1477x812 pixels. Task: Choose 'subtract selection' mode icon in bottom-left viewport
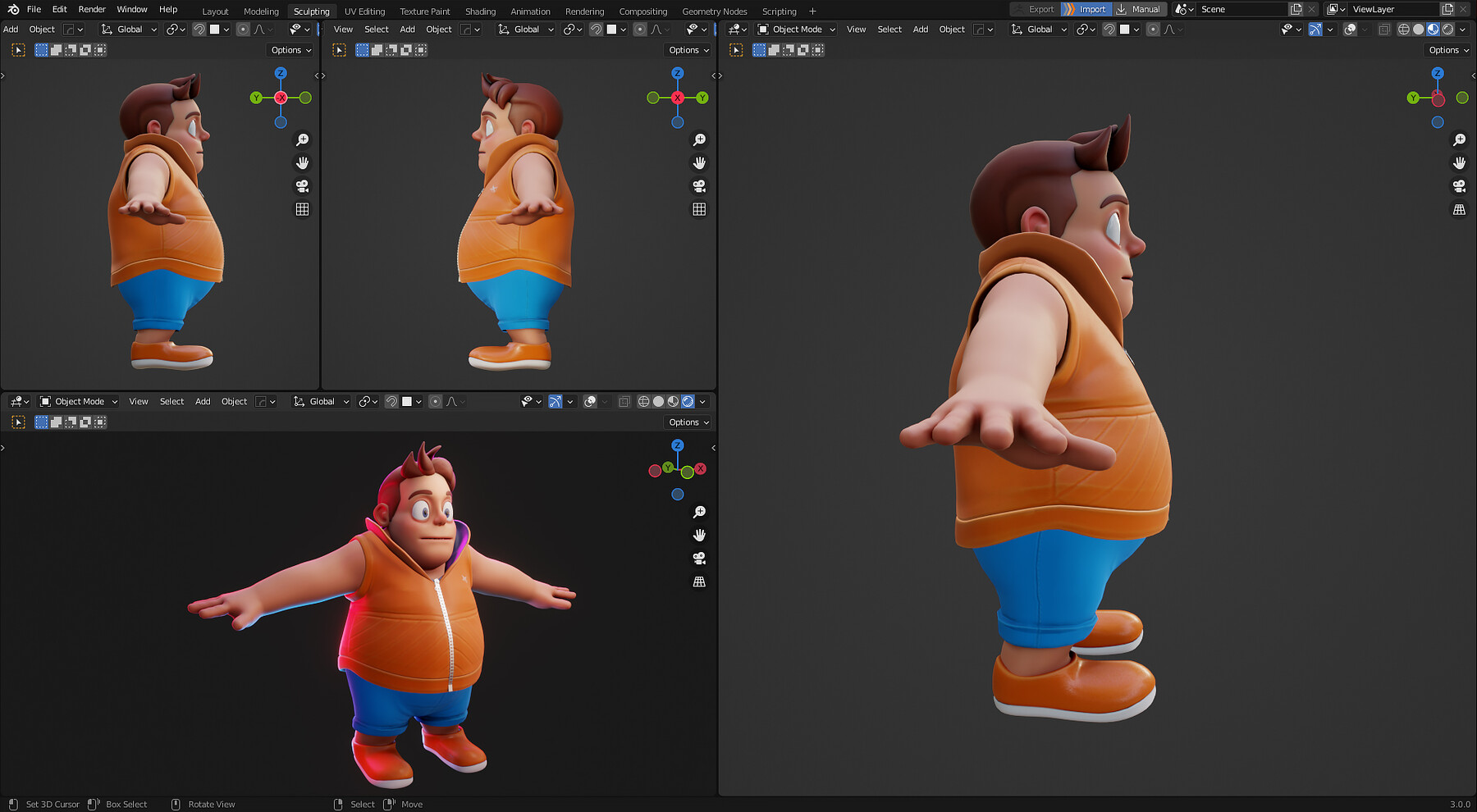(71, 422)
